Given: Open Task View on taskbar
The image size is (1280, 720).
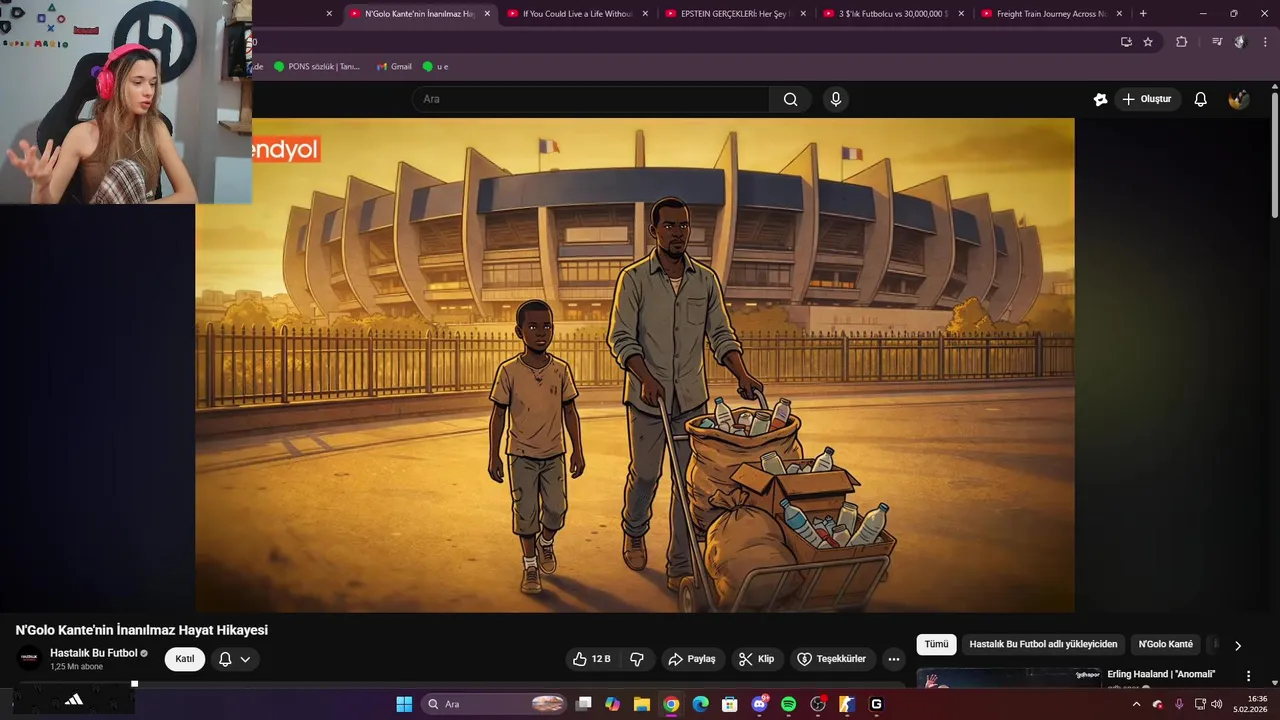Looking at the screenshot, I should 584,704.
